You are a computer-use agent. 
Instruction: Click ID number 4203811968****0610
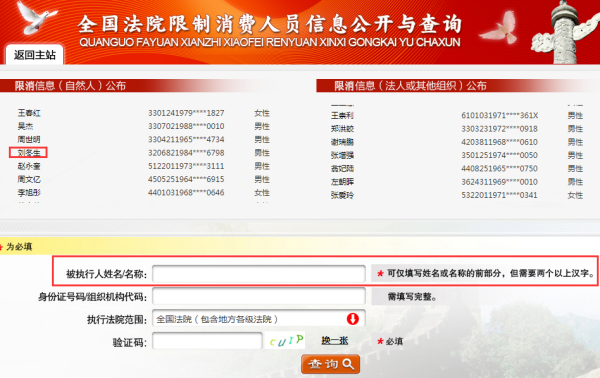point(499,142)
